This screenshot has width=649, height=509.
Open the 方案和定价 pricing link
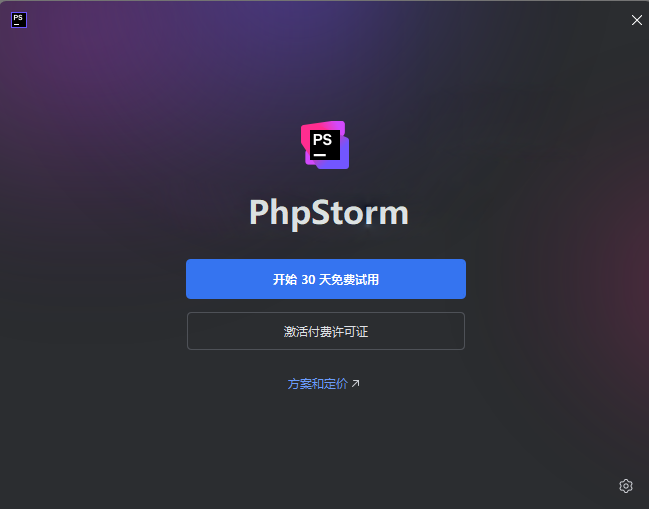point(317,384)
